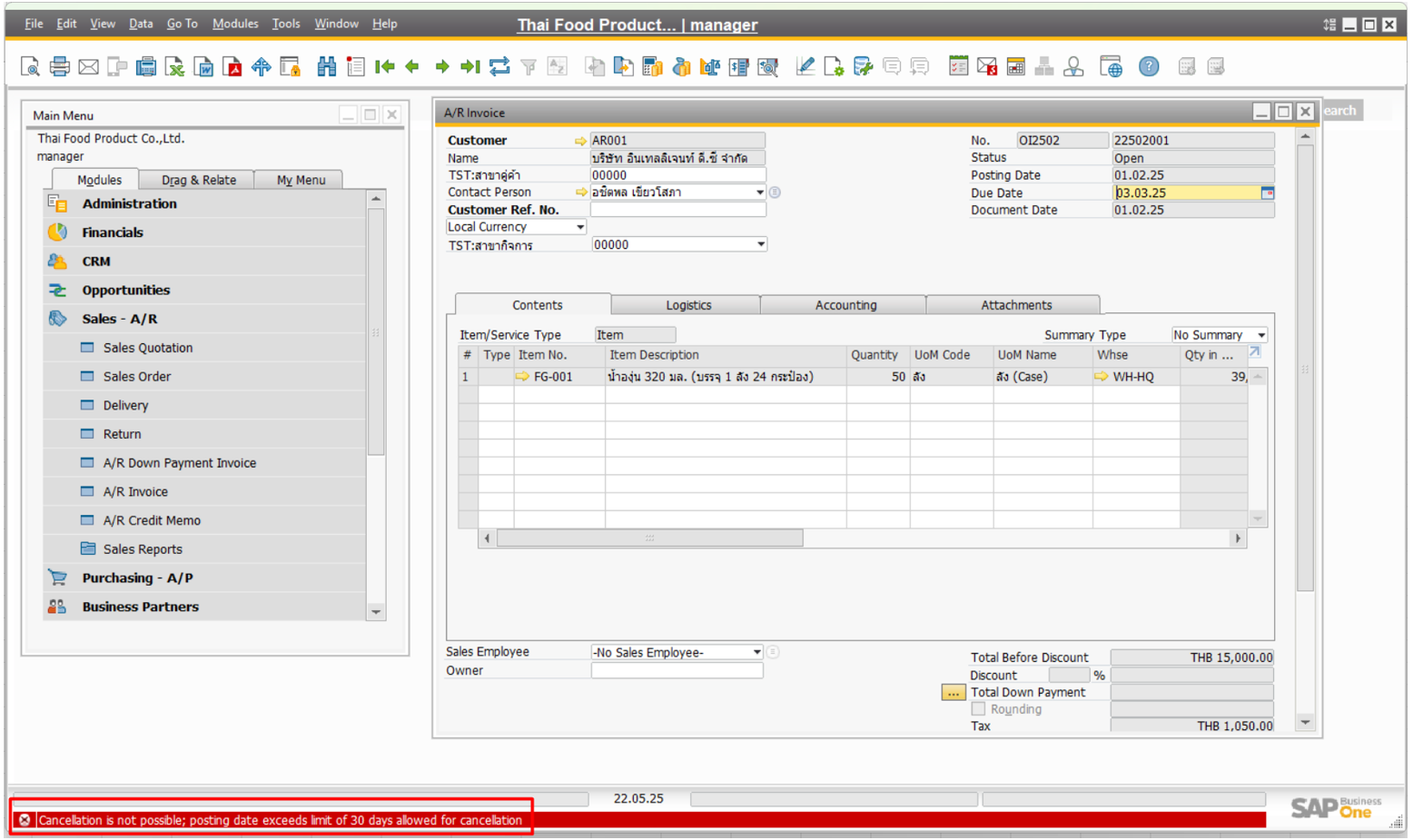Click WH-HQ warehouse link arrow

1102,376
